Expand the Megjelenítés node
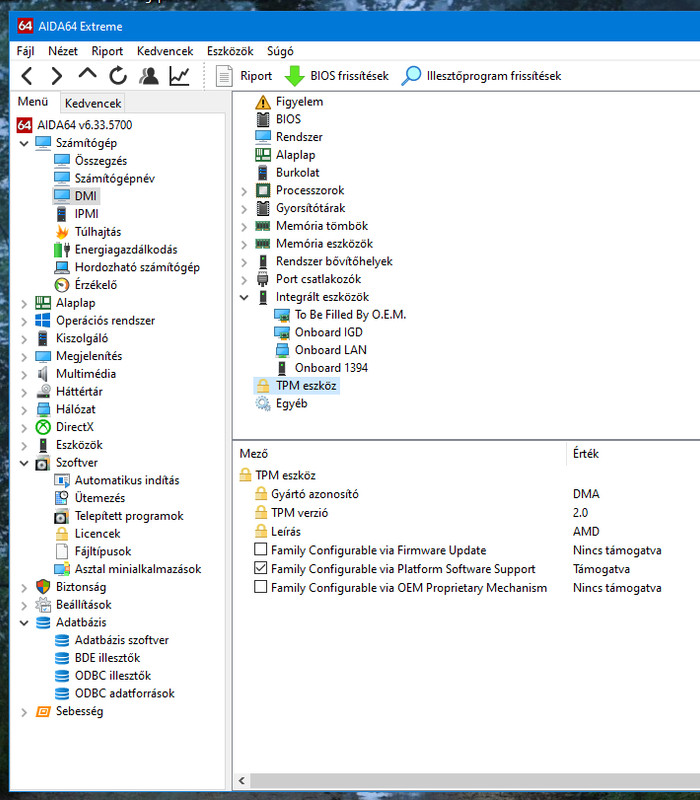The image size is (700, 800). tap(23, 357)
